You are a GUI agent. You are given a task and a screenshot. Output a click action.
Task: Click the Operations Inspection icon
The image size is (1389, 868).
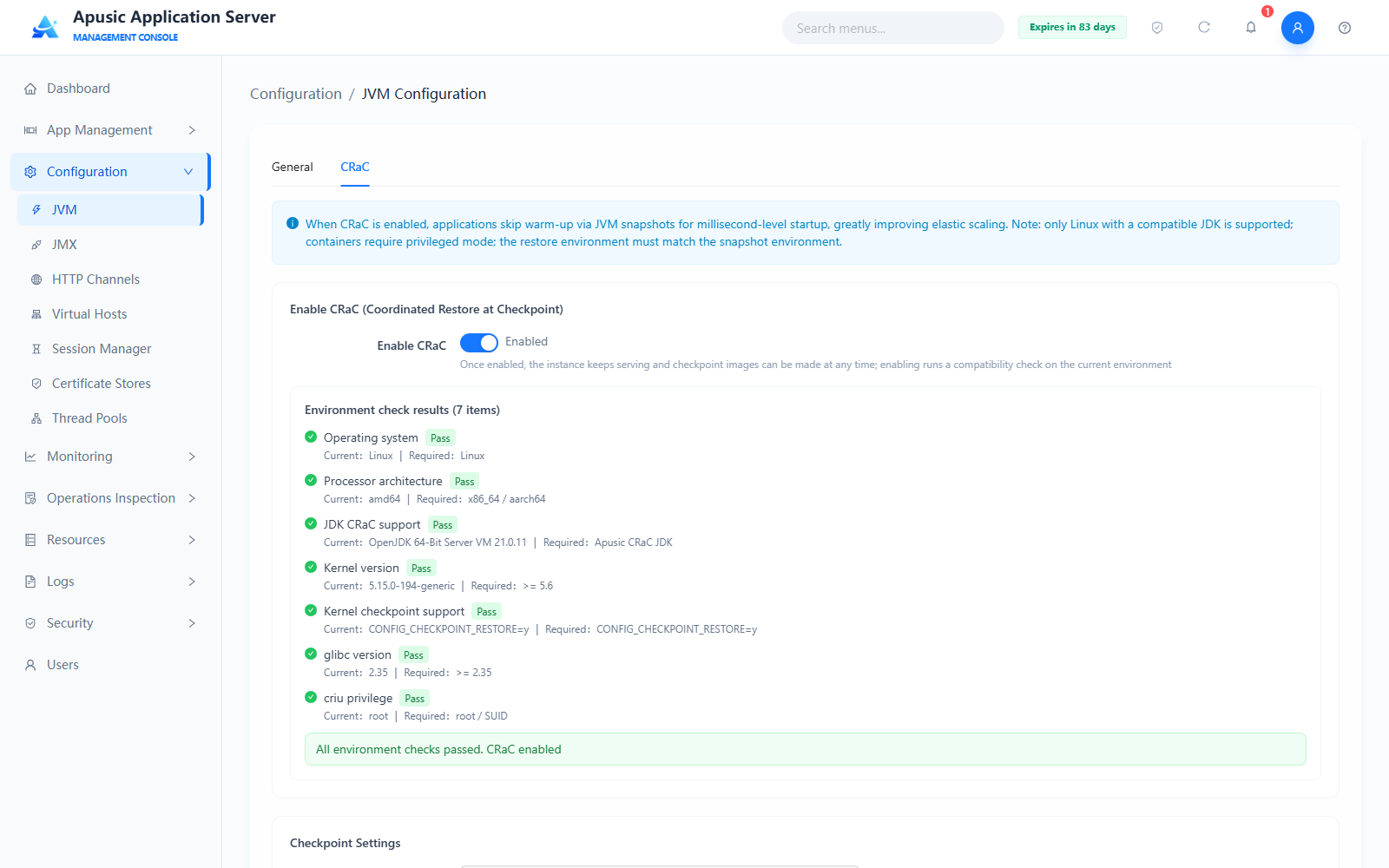pyautogui.click(x=30, y=498)
